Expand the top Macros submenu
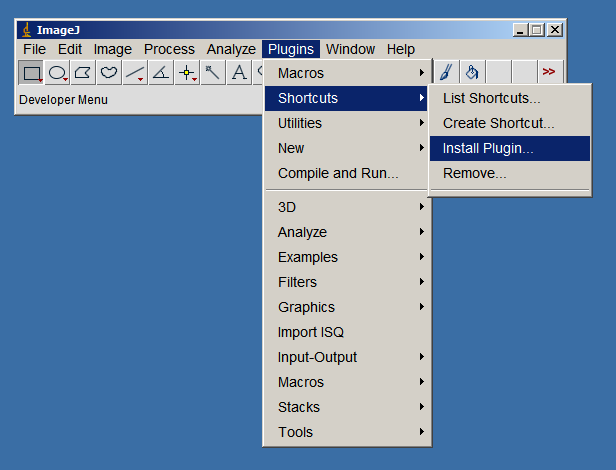The height and width of the screenshot is (470, 616). click(347, 73)
